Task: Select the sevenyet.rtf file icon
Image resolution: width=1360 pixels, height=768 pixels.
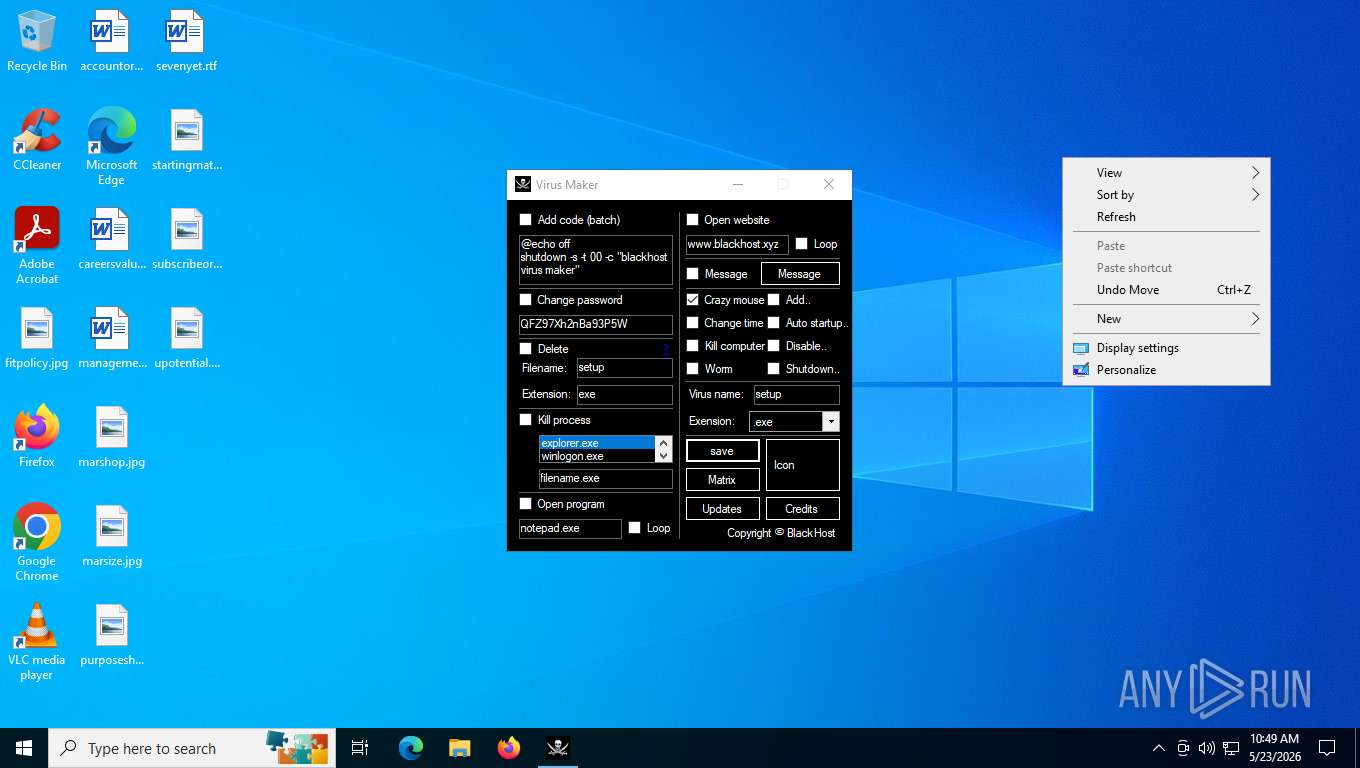Action: point(186,42)
